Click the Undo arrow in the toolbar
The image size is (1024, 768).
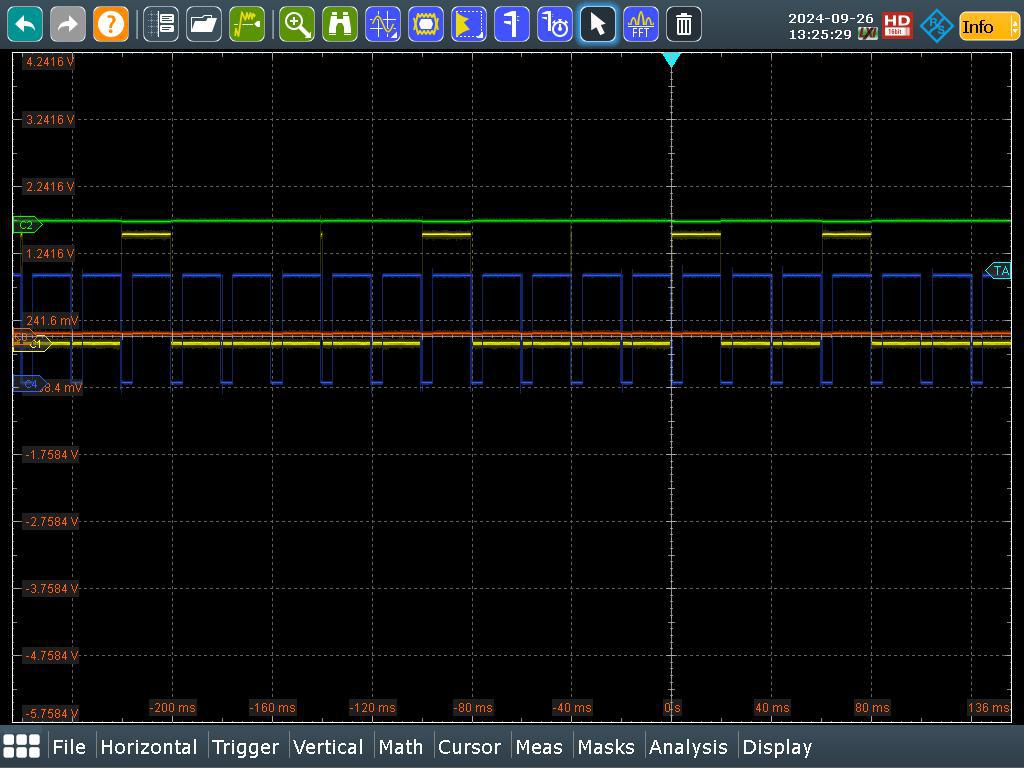[25, 24]
